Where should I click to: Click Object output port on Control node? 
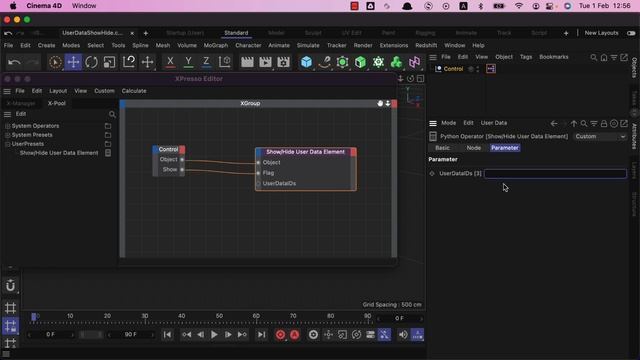pyautogui.click(x=182, y=160)
